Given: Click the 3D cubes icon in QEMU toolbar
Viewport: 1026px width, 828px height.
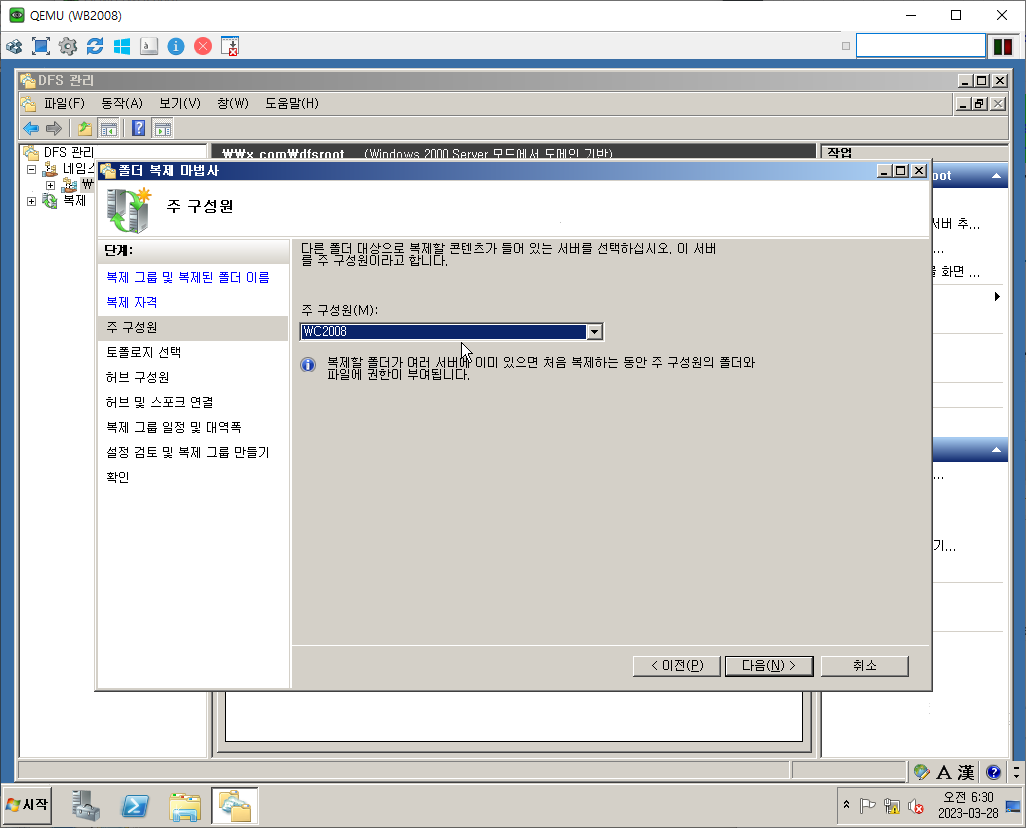Looking at the screenshot, I should point(14,46).
